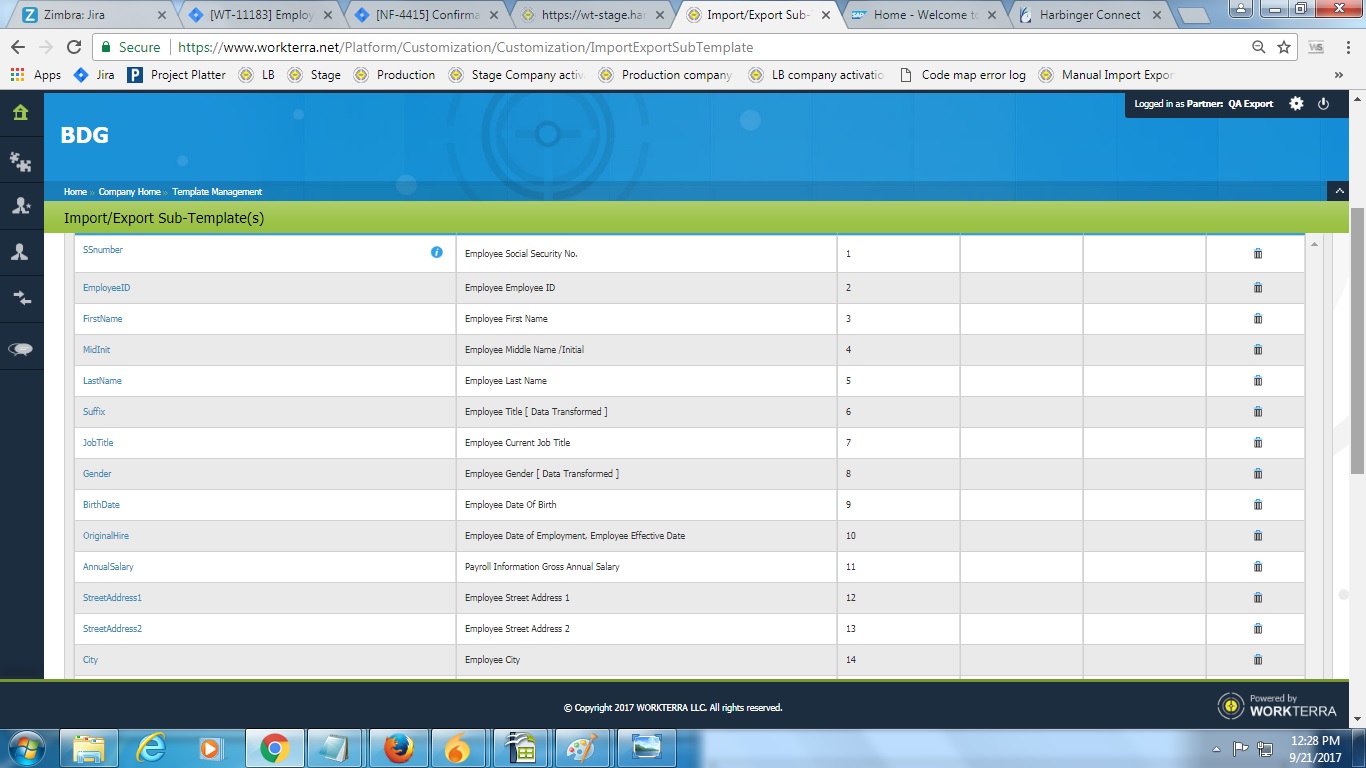The width and height of the screenshot is (1366, 768).
Task: Click the settings gear icon in header
Action: [x=1296, y=104]
